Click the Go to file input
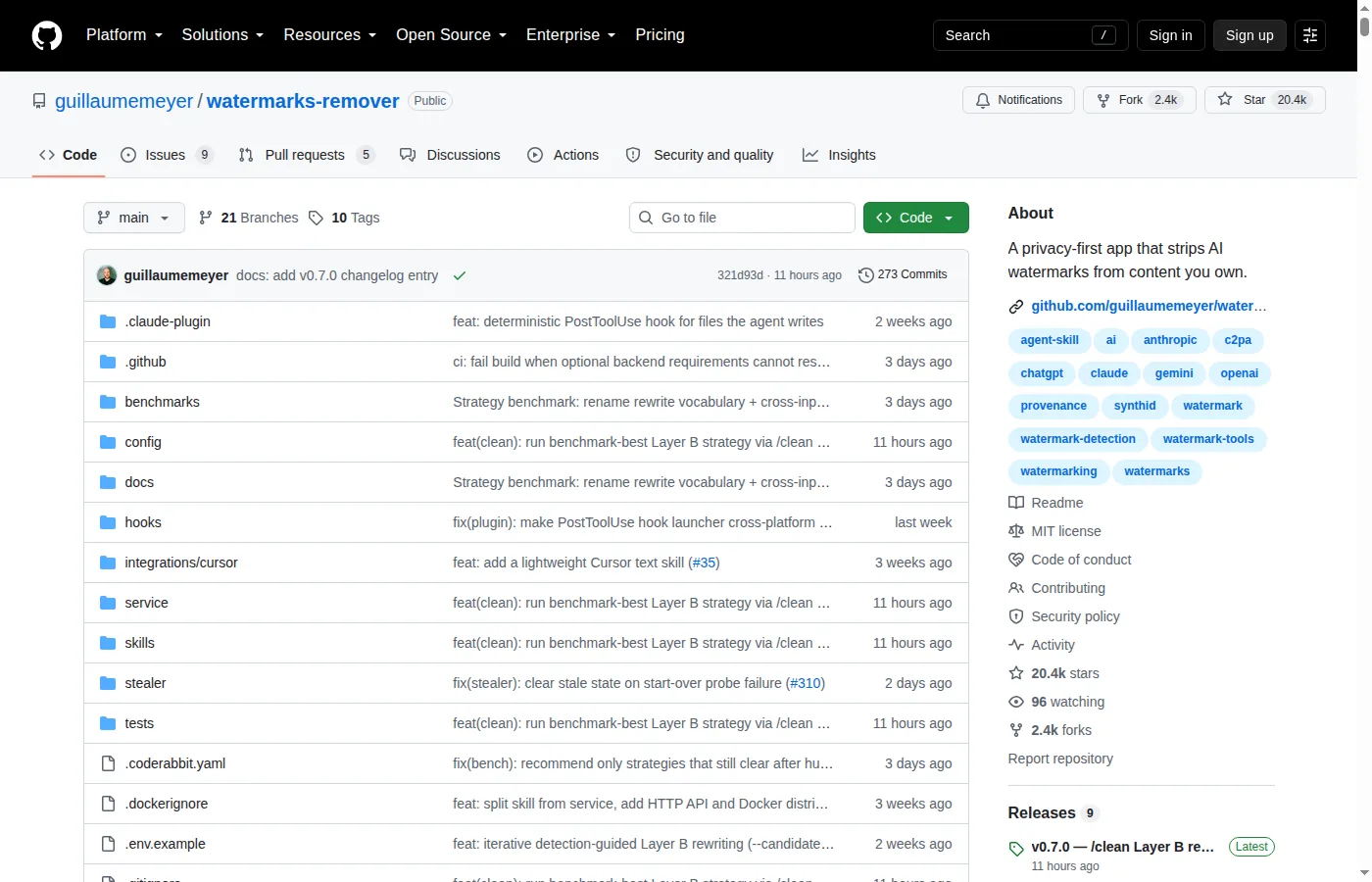 [x=742, y=218]
